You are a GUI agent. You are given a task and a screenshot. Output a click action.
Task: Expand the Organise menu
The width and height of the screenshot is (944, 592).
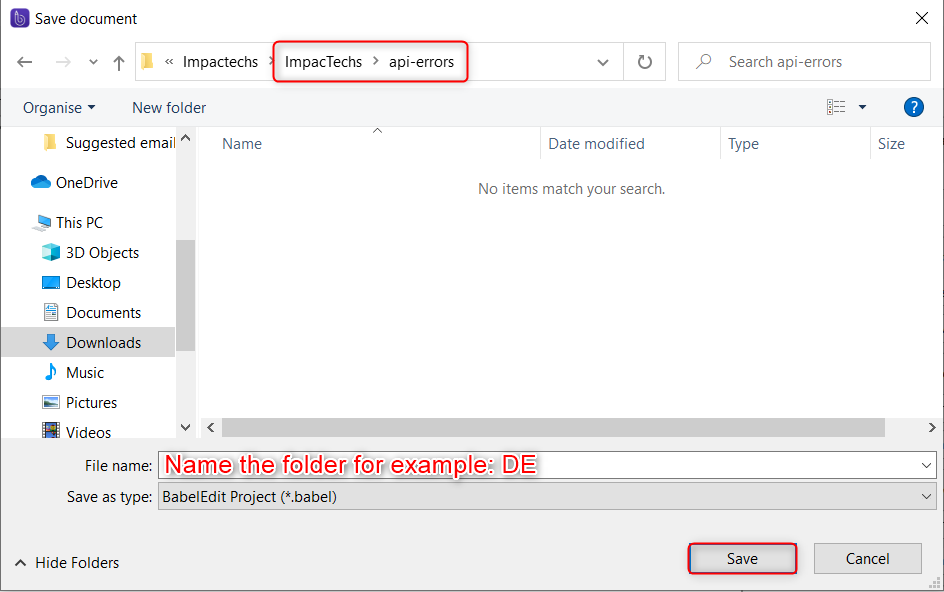58,107
